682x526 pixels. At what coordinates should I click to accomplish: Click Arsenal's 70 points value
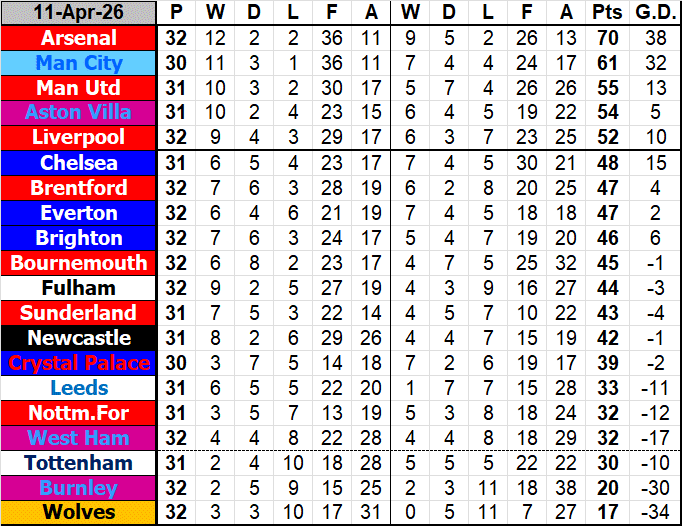point(605,38)
